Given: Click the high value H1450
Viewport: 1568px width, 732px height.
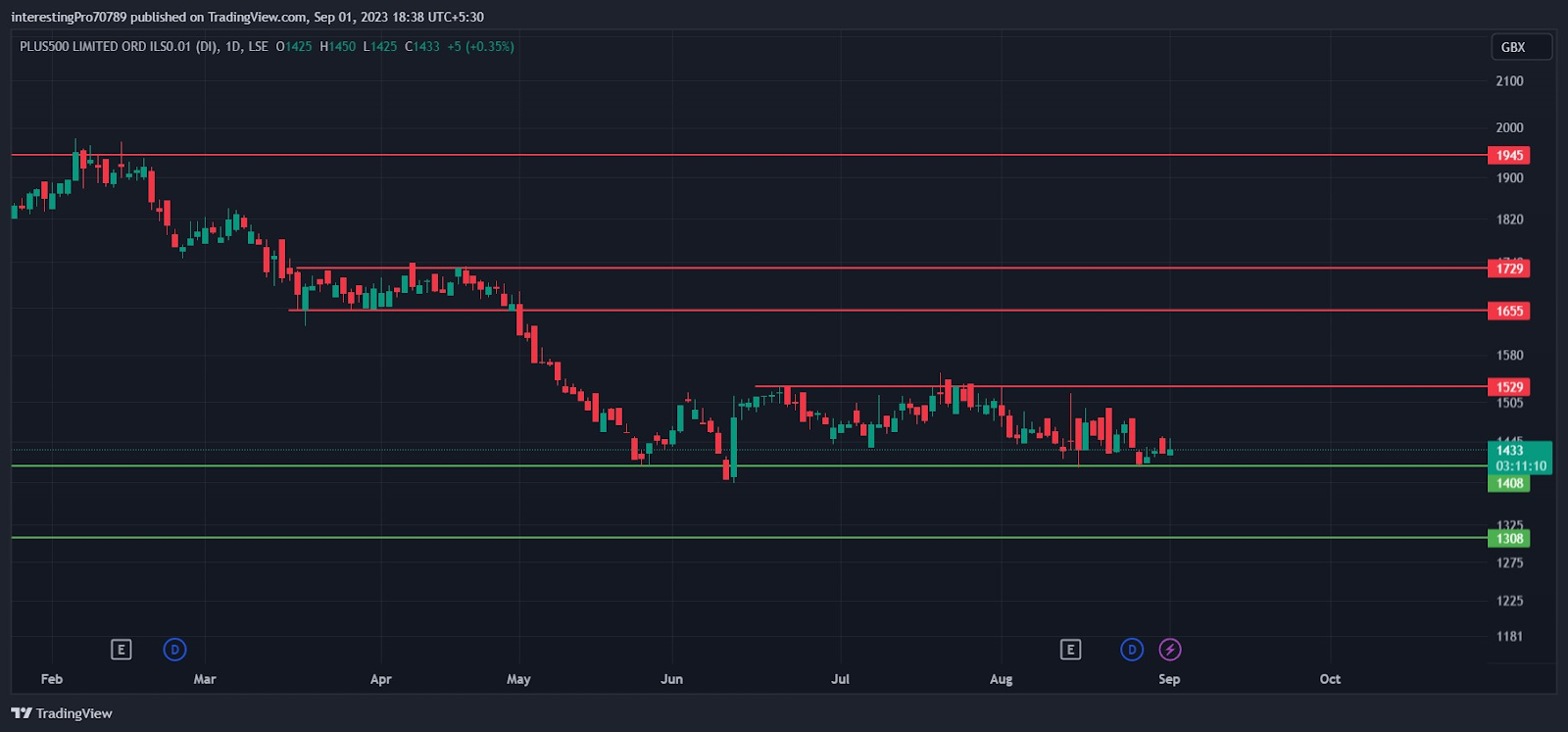Looking at the screenshot, I should [x=338, y=46].
